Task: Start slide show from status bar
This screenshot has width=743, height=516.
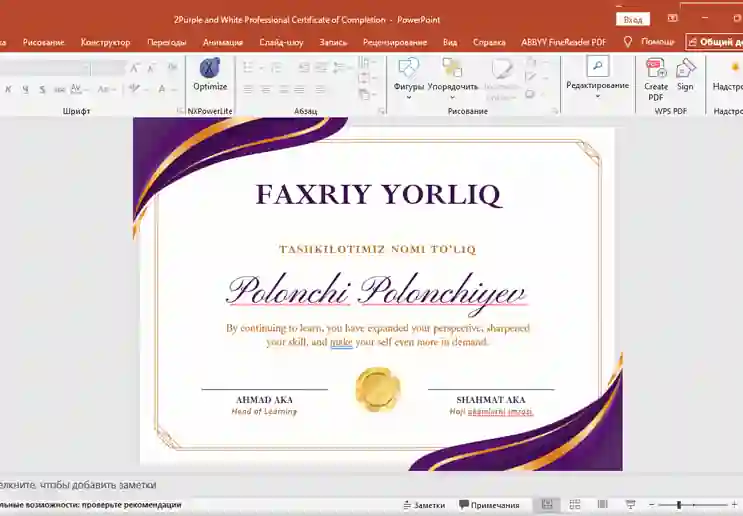Action: coord(631,505)
